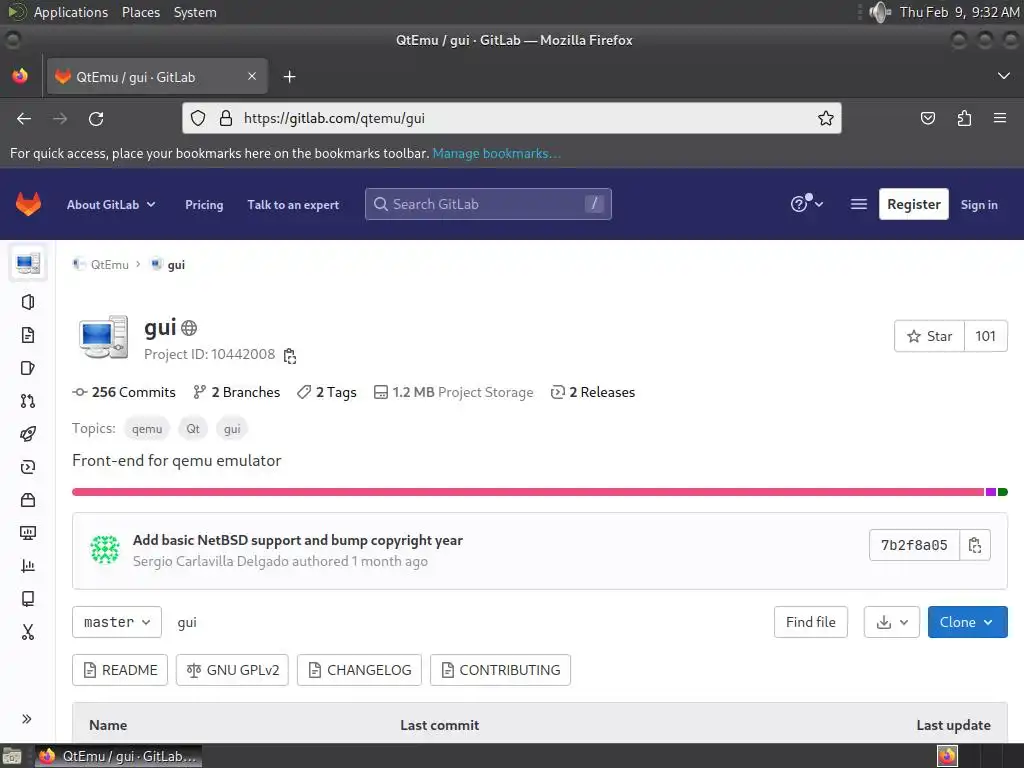1024x768 pixels.
Task: List all tabs with the chevron
Action: coord(1003,76)
